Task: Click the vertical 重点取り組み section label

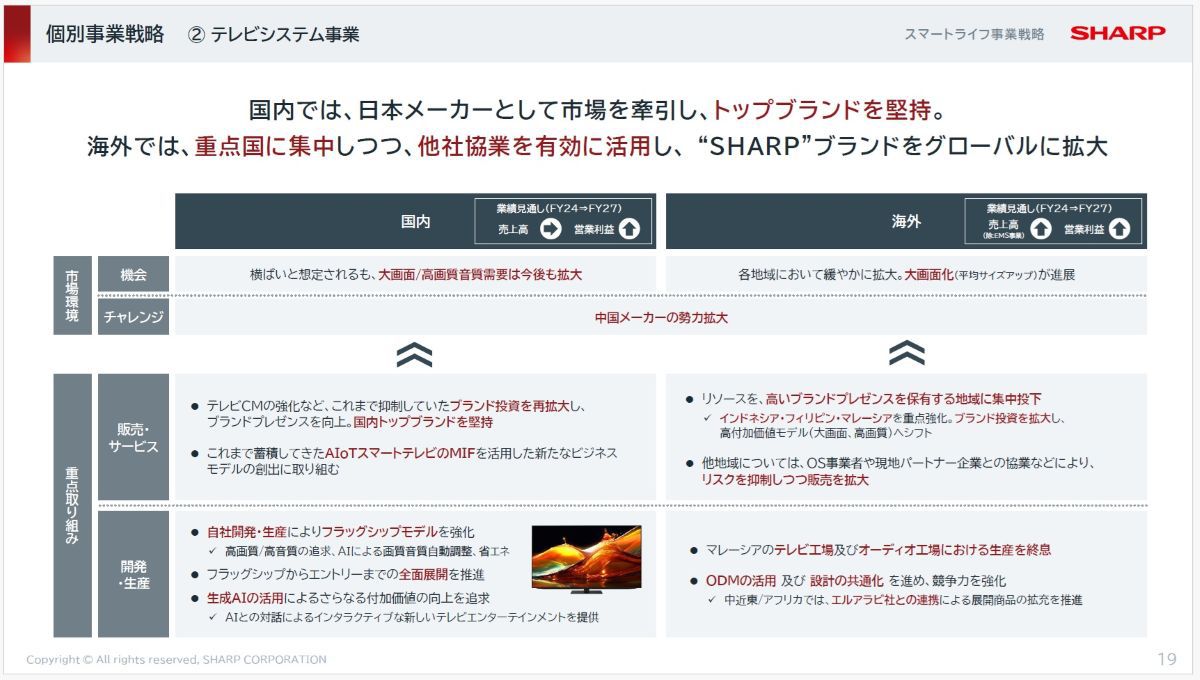Action: (72, 505)
